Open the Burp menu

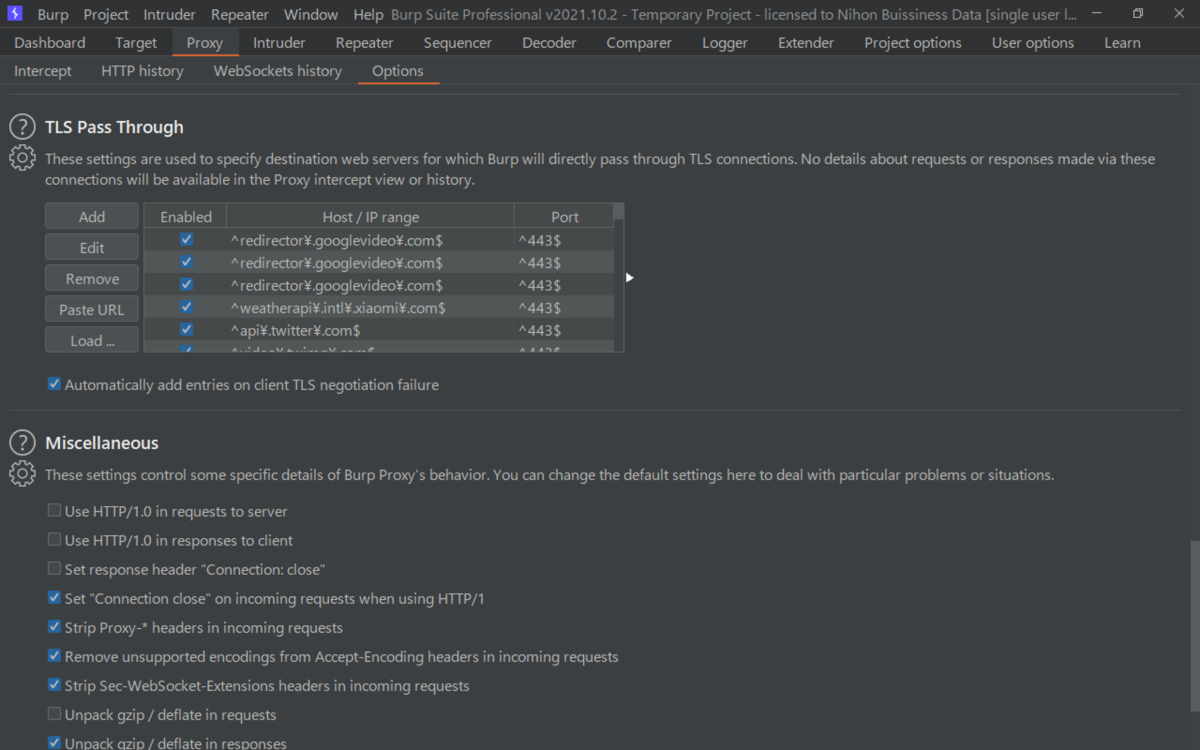click(x=53, y=15)
